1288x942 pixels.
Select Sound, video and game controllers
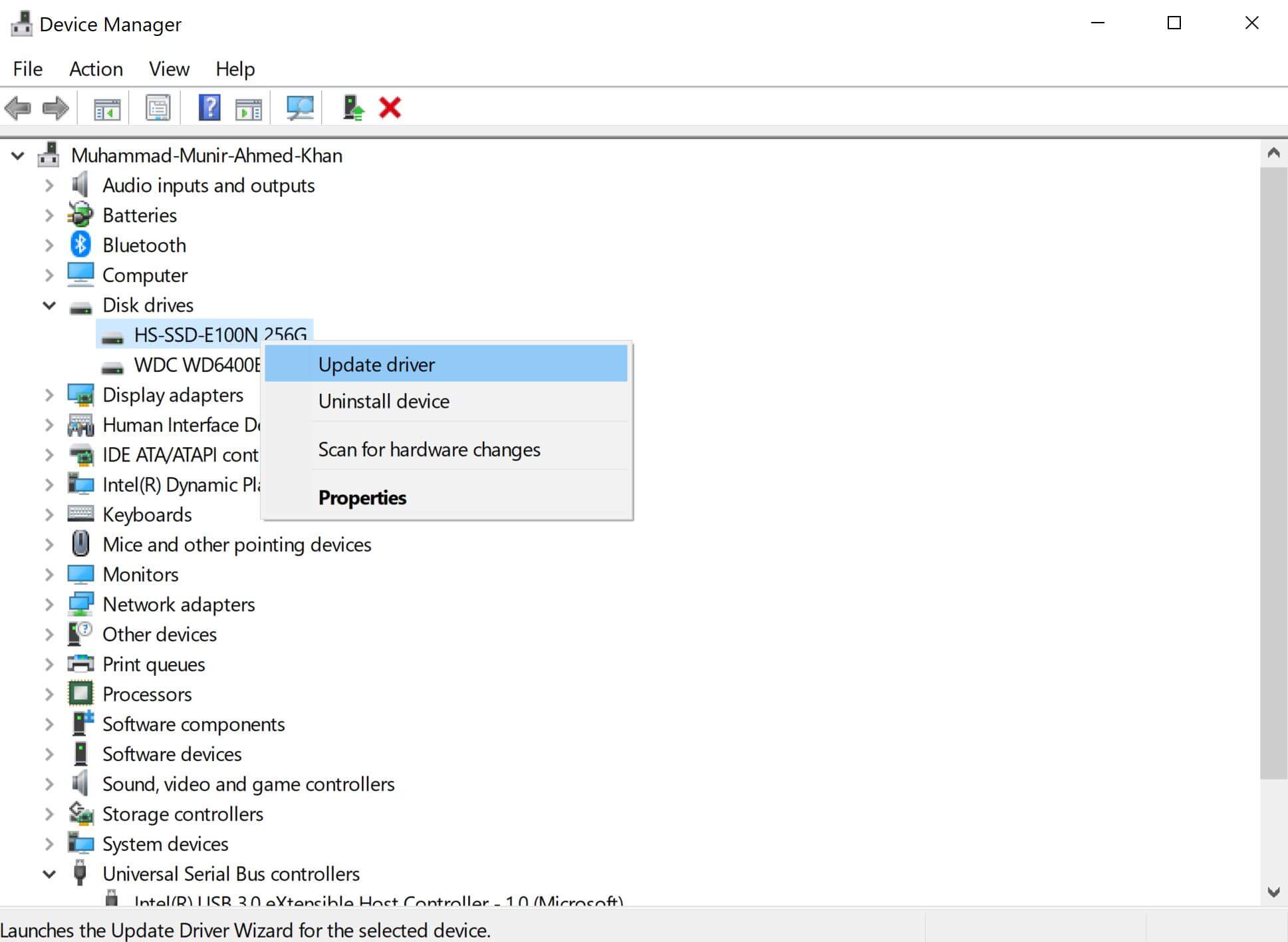click(x=248, y=784)
